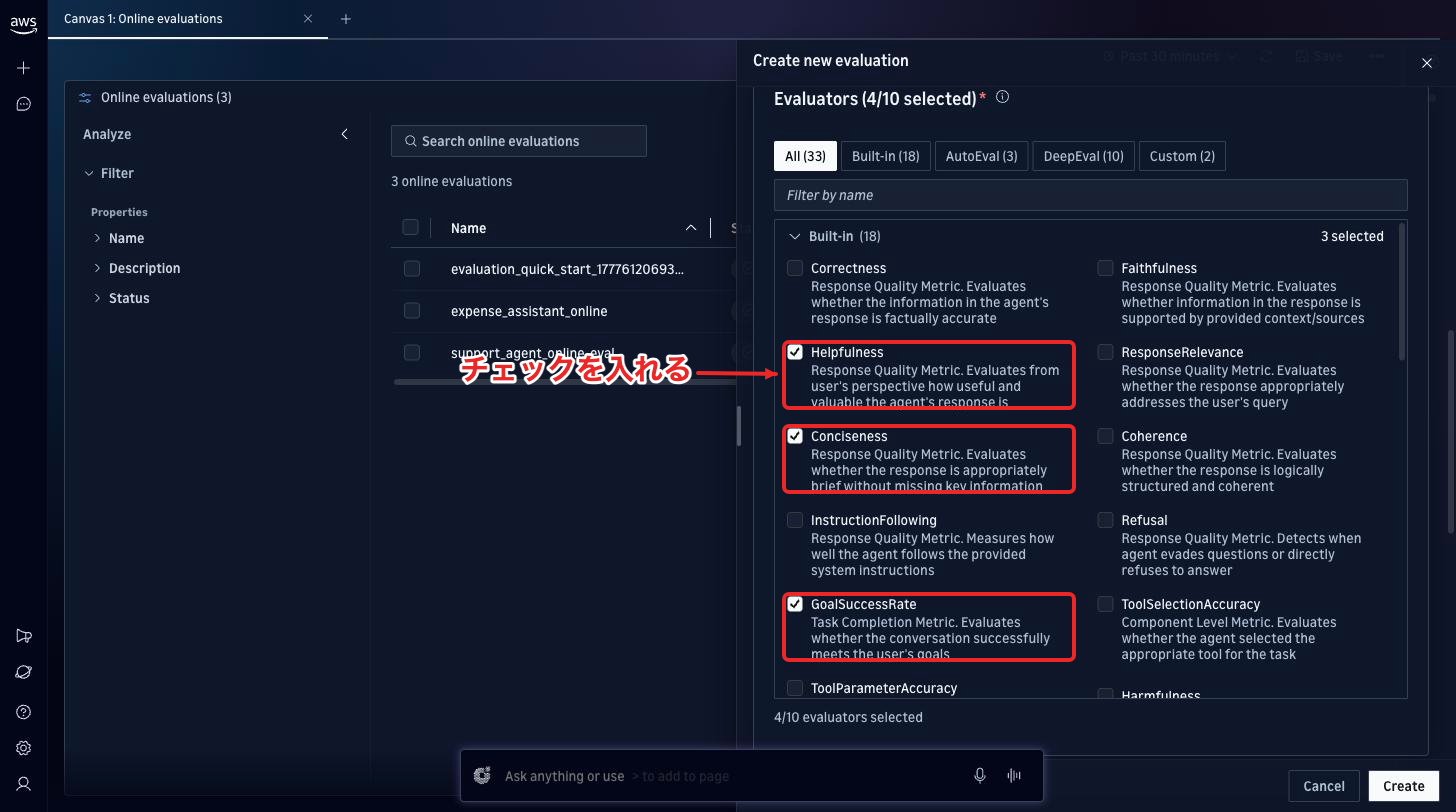Check the Refusal evaluator
1456x812 pixels.
click(1105, 520)
